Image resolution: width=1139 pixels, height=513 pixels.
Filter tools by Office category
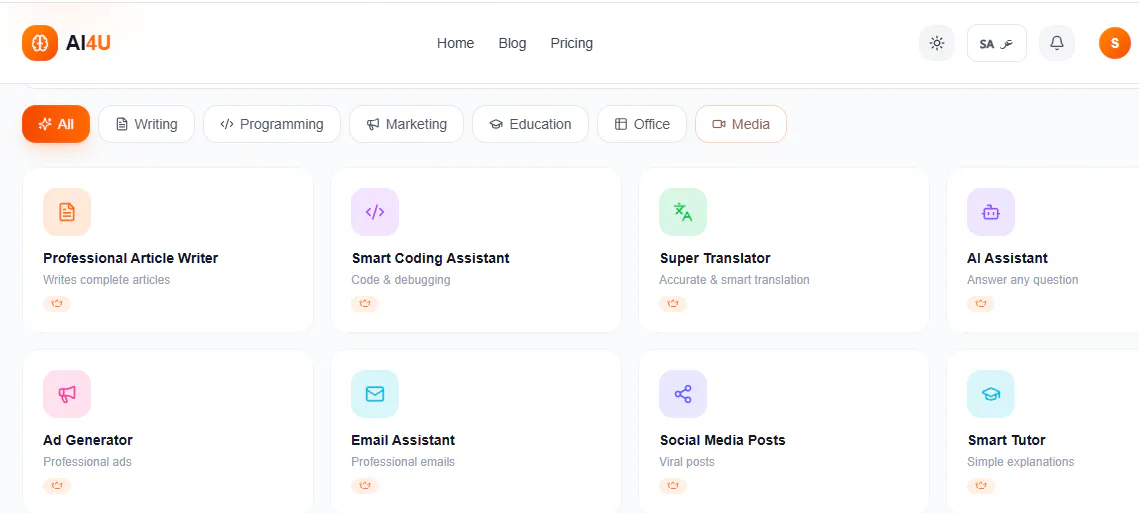pyautogui.click(x=642, y=124)
